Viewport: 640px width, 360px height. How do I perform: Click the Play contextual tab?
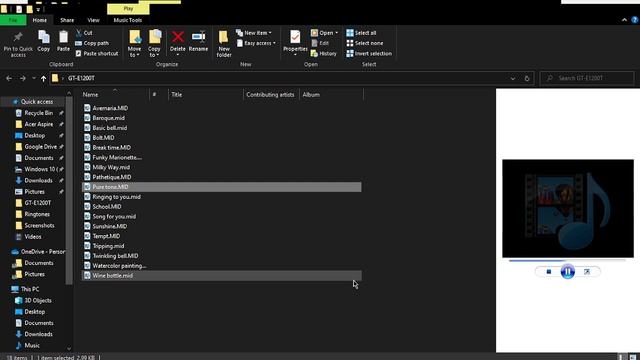[128, 8]
